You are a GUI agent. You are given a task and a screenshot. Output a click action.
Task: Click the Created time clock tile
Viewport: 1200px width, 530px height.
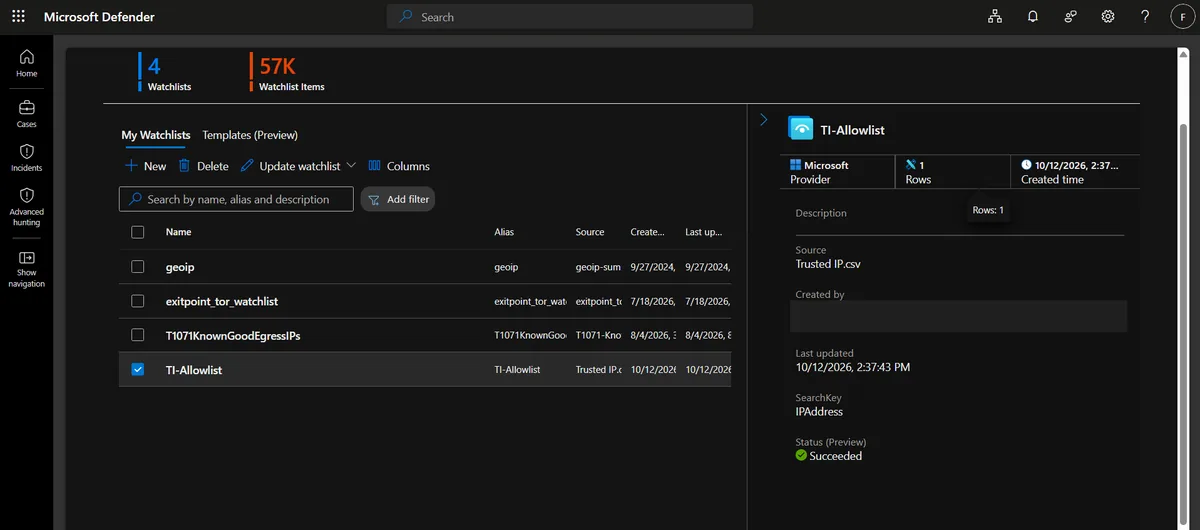pyautogui.click(x=1075, y=172)
